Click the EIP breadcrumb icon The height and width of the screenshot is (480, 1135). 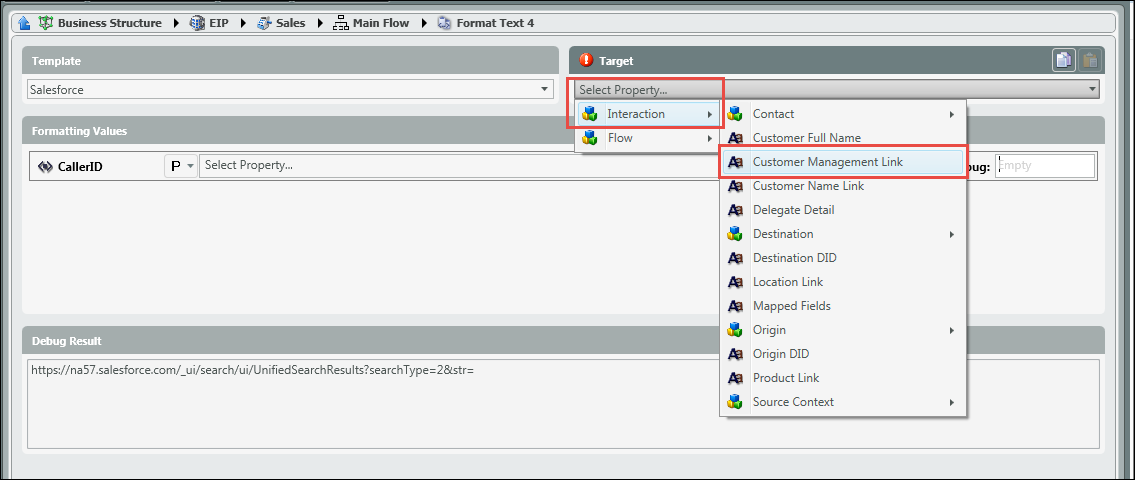tap(197, 23)
